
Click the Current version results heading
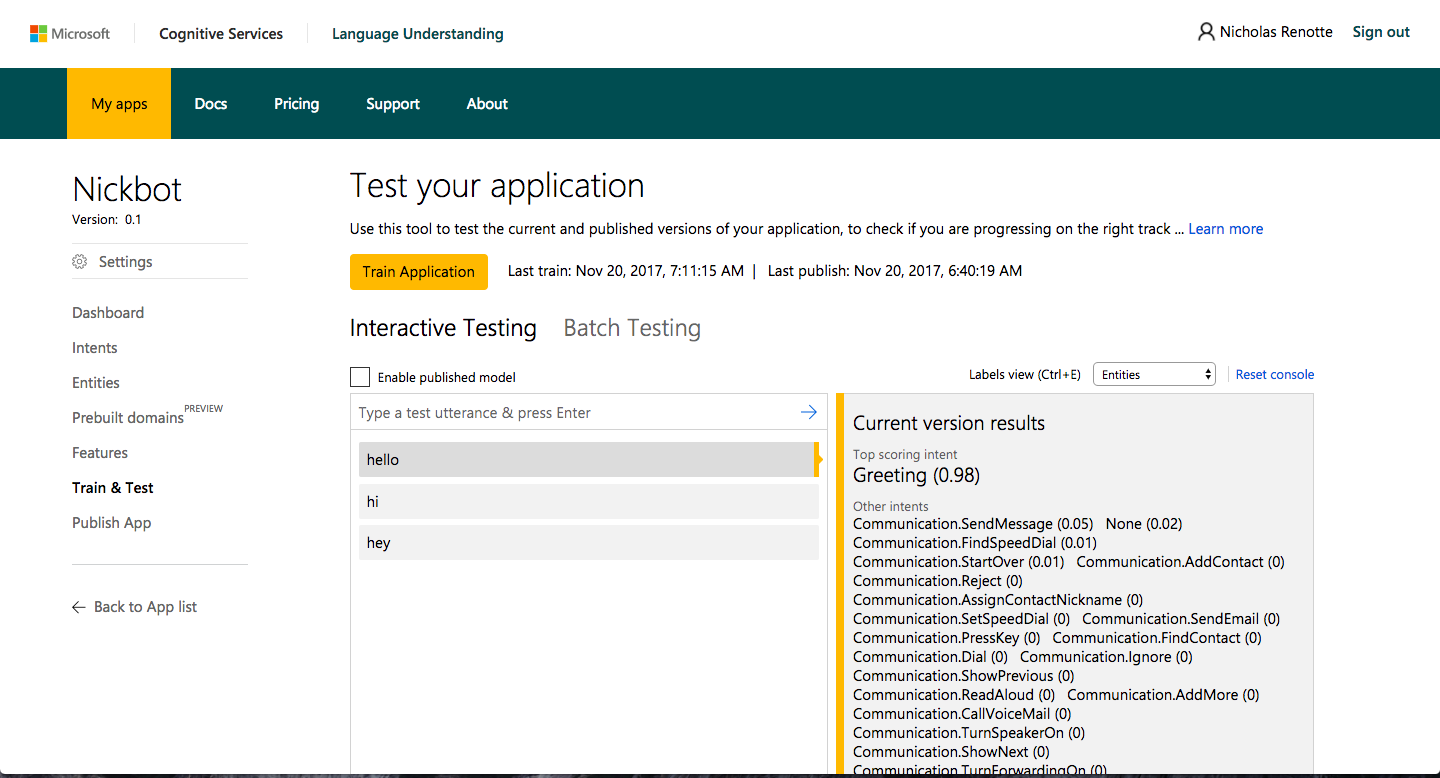[949, 423]
